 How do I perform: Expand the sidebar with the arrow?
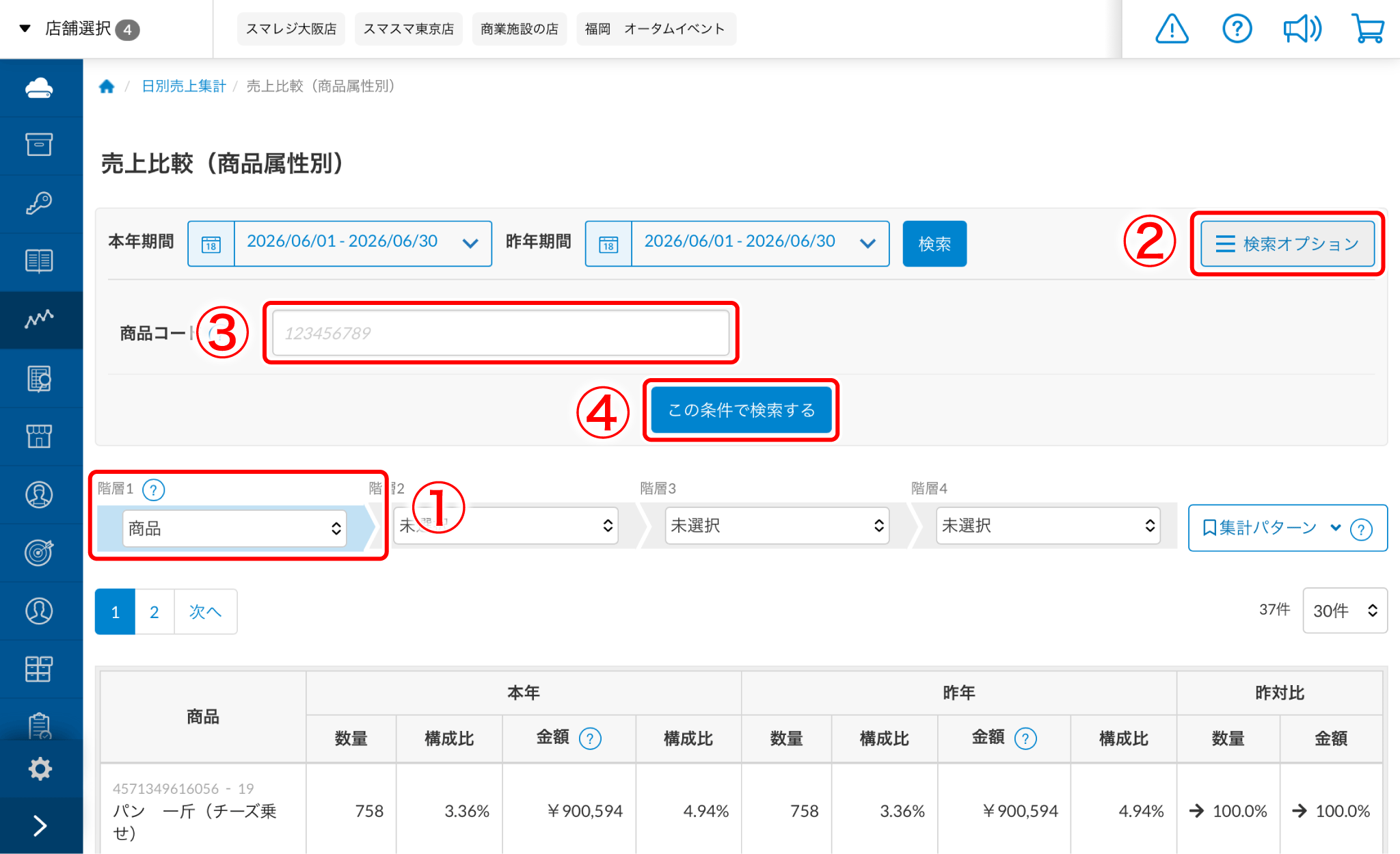[x=40, y=826]
